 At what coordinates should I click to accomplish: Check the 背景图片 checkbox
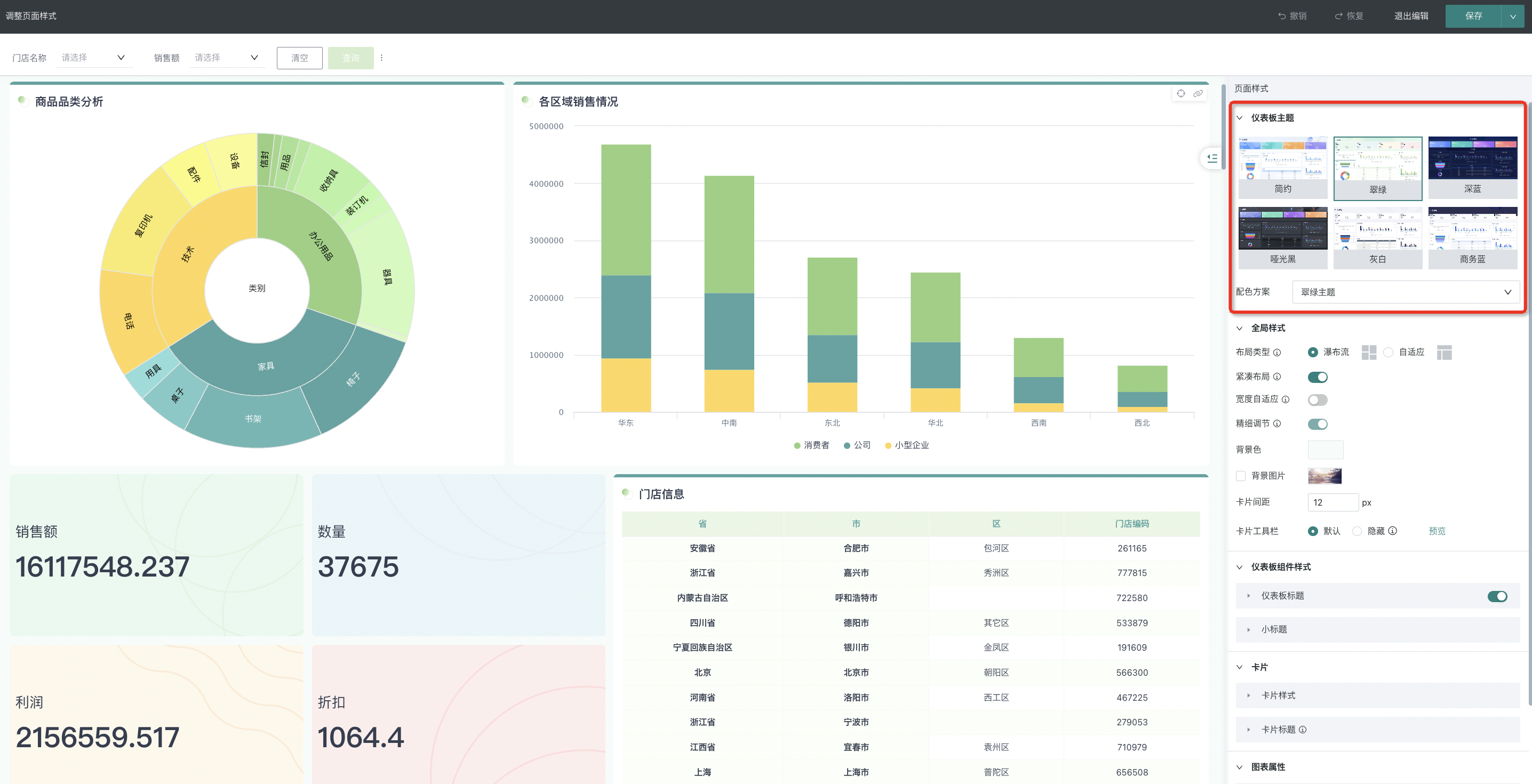pos(1241,476)
